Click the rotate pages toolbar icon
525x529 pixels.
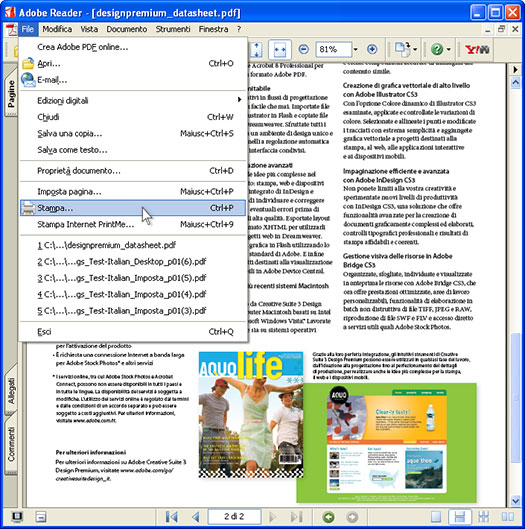(402, 50)
